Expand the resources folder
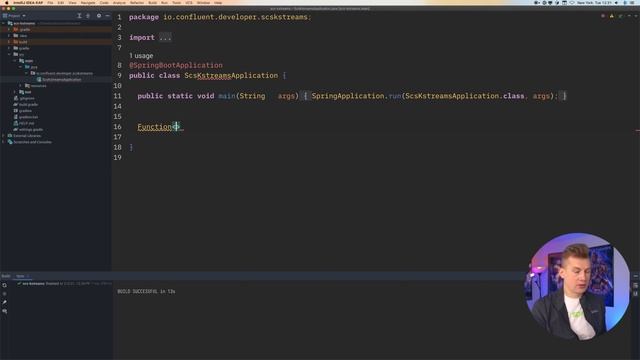Image resolution: width=640 pixels, height=360 pixels. (20, 86)
